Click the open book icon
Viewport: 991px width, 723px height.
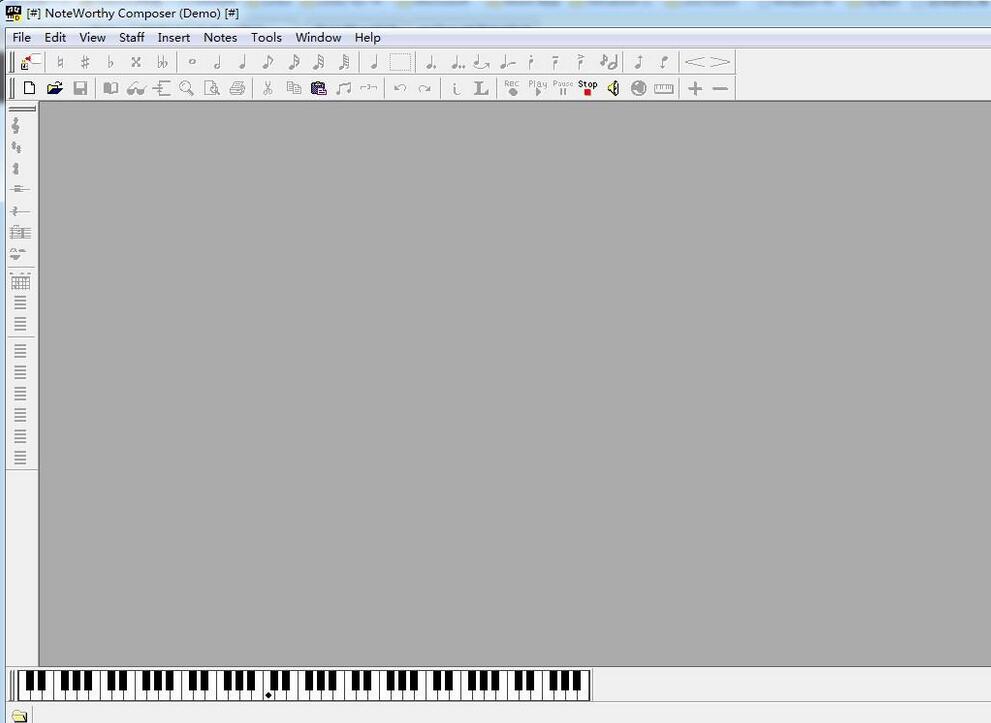pyautogui.click(x=111, y=88)
